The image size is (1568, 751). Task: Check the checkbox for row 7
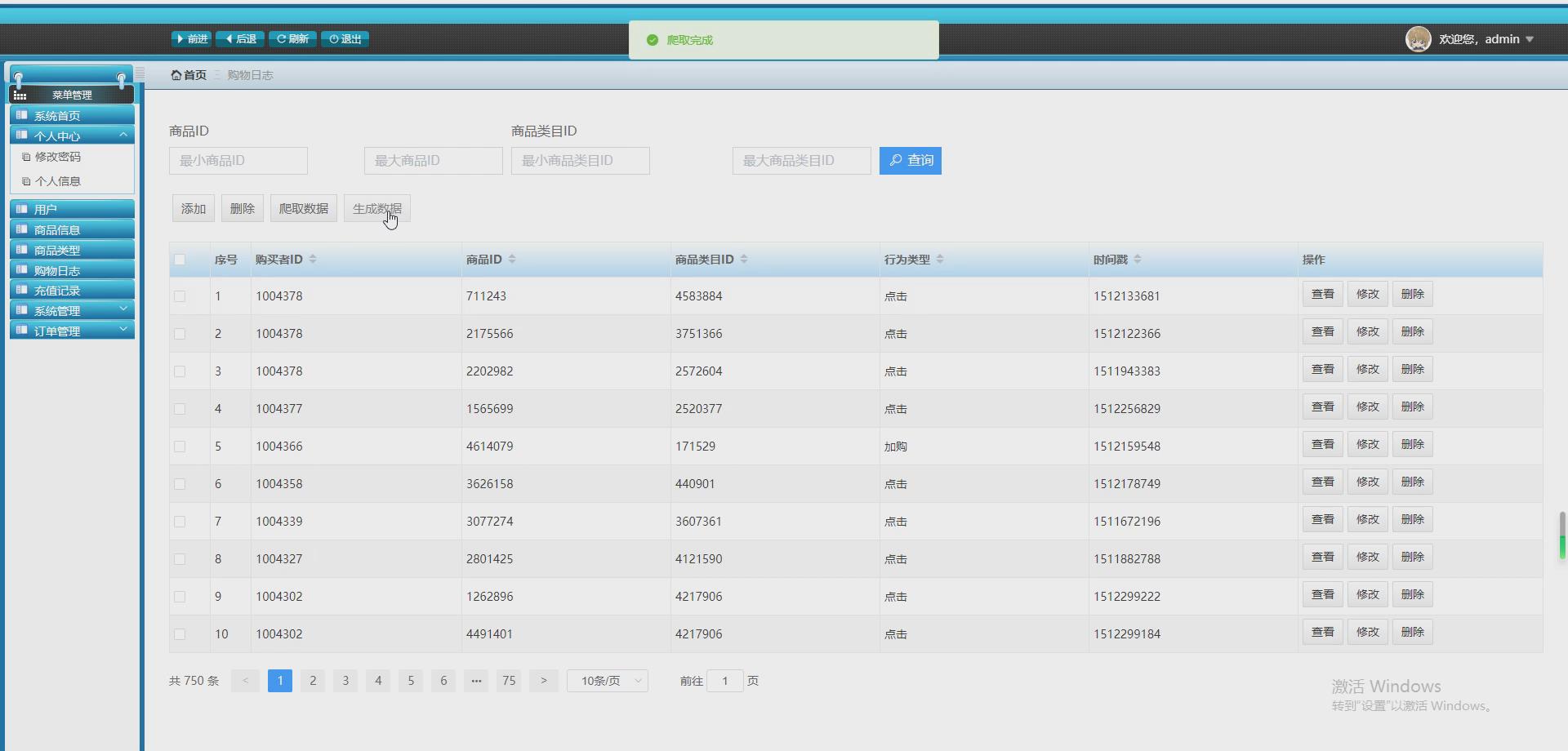pyautogui.click(x=180, y=522)
